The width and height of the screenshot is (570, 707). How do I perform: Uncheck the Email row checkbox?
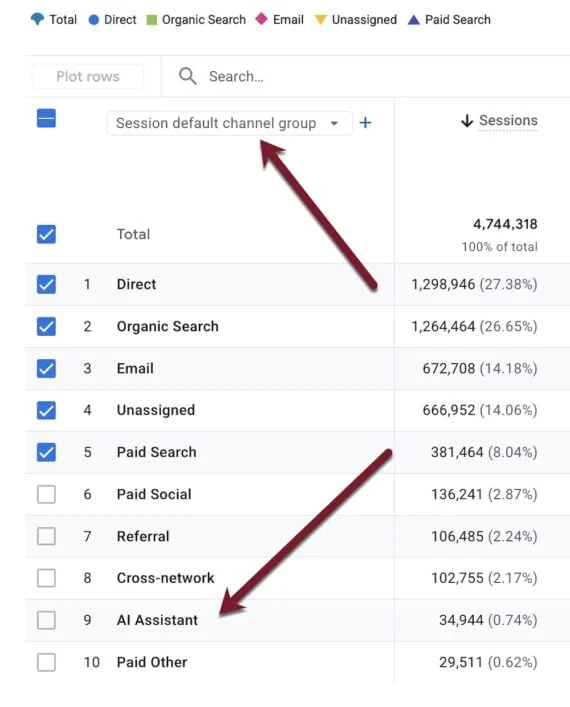pos(46,368)
